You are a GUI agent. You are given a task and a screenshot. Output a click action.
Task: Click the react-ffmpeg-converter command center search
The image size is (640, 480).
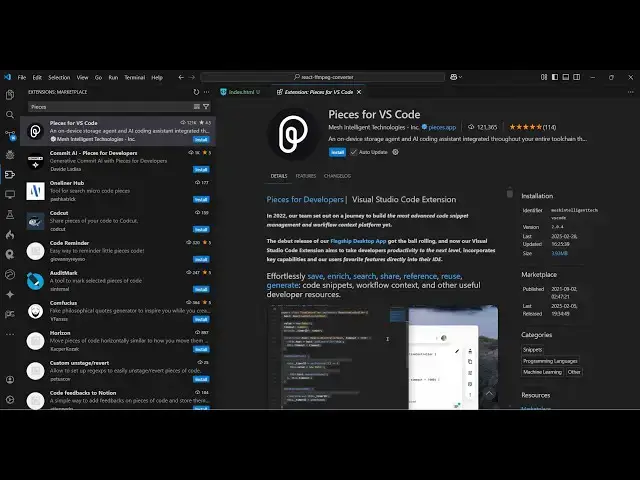coord(323,77)
